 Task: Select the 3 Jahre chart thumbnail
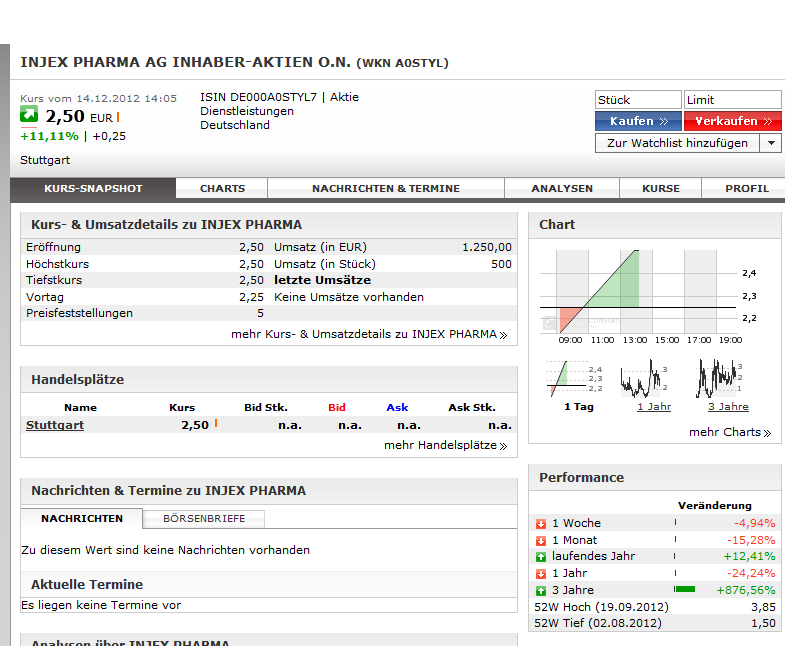(720, 379)
